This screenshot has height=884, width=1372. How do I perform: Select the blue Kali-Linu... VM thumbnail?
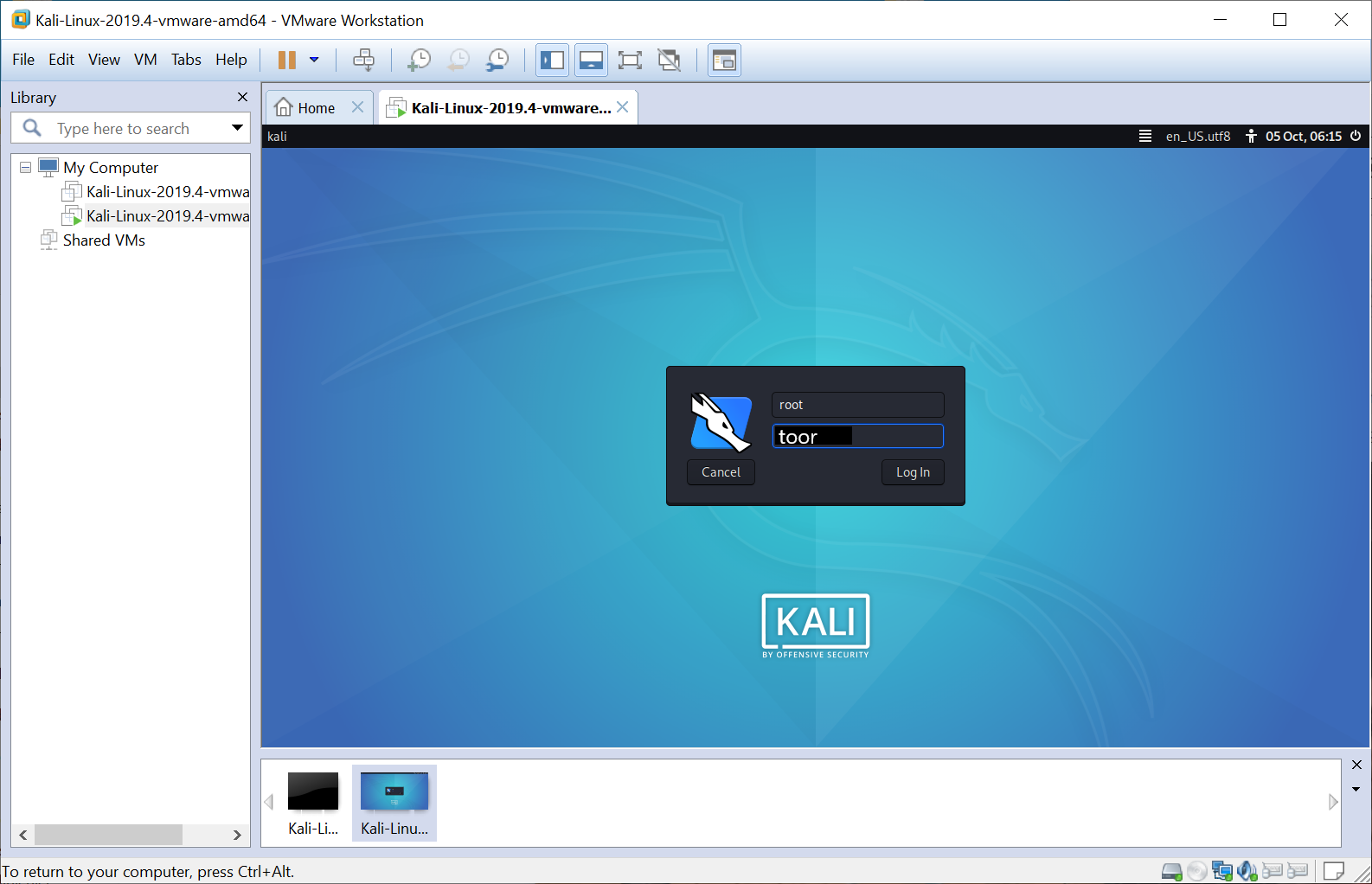394,803
